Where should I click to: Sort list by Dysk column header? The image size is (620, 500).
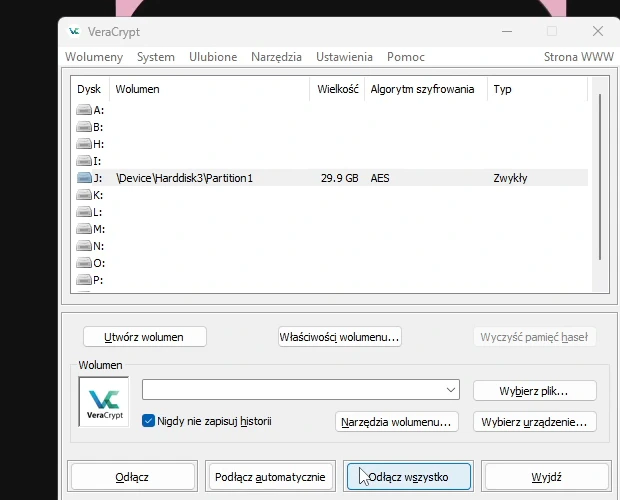[89, 89]
